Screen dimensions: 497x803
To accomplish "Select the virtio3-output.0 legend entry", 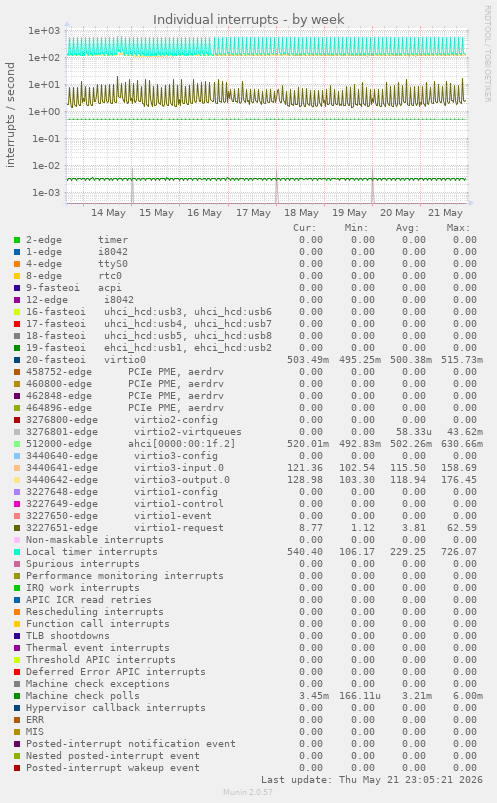I will [128, 480].
